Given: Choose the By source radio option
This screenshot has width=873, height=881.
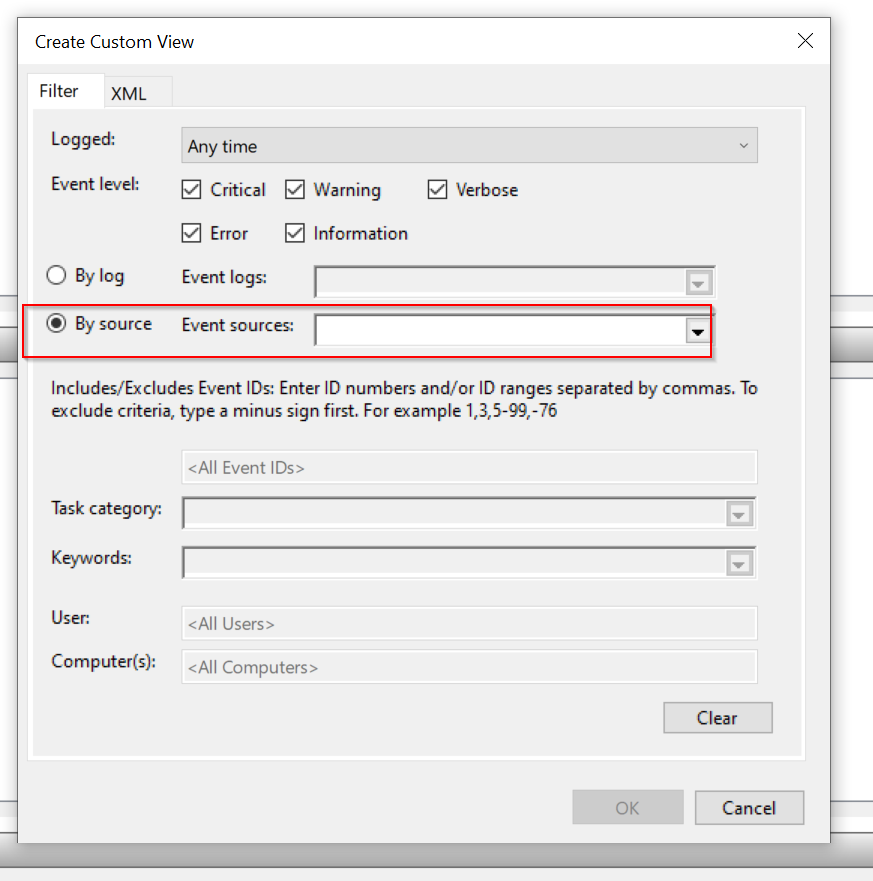Looking at the screenshot, I should [x=56, y=323].
